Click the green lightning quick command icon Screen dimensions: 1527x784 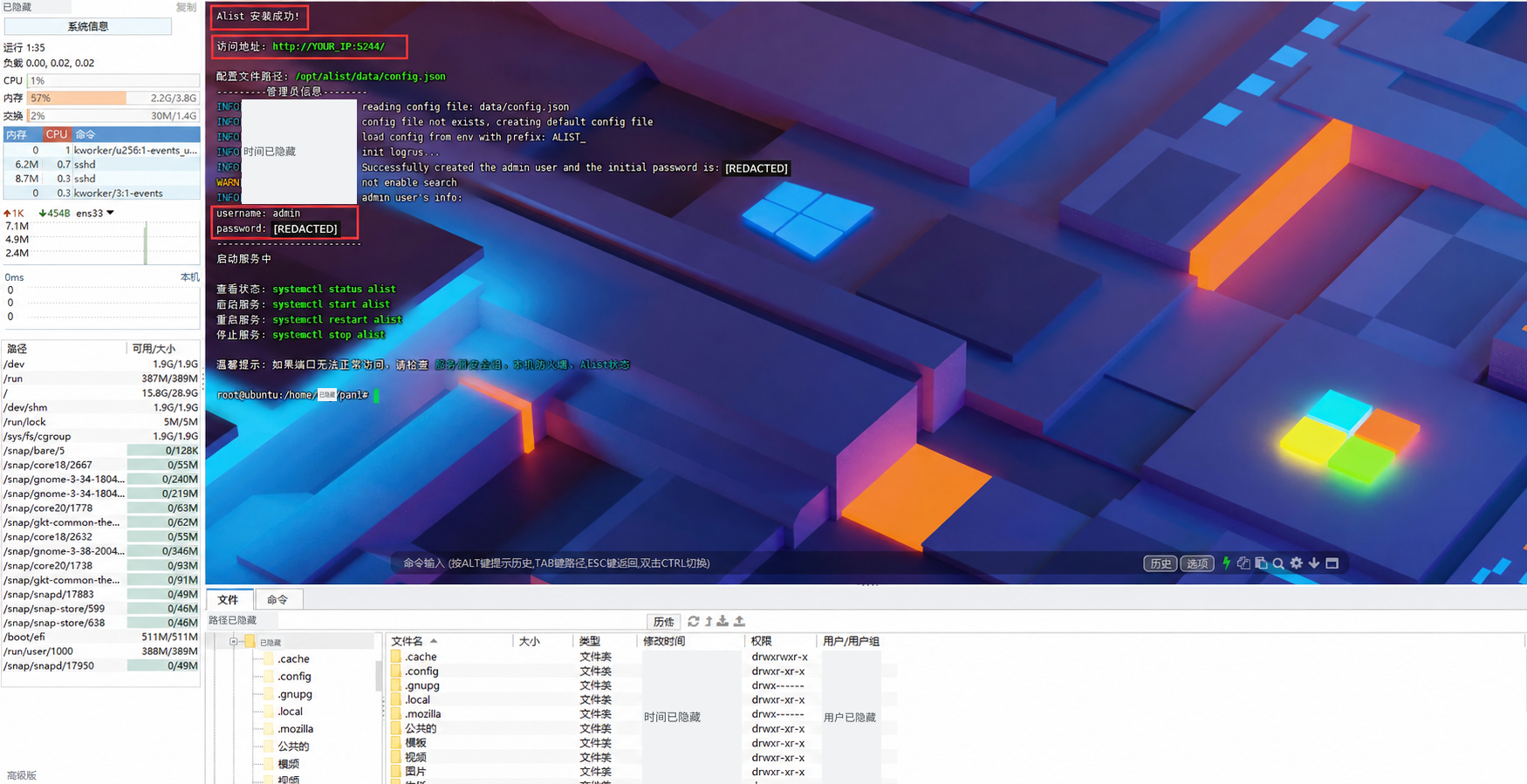tap(1227, 563)
